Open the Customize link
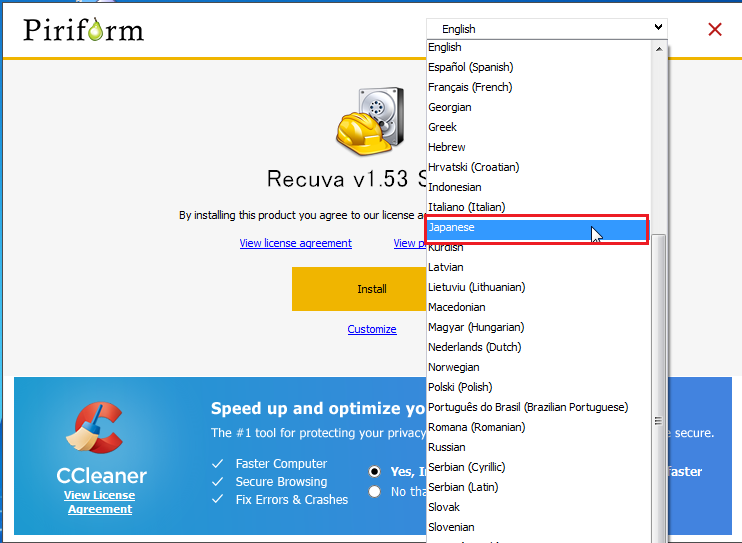 click(x=372, y=329)
